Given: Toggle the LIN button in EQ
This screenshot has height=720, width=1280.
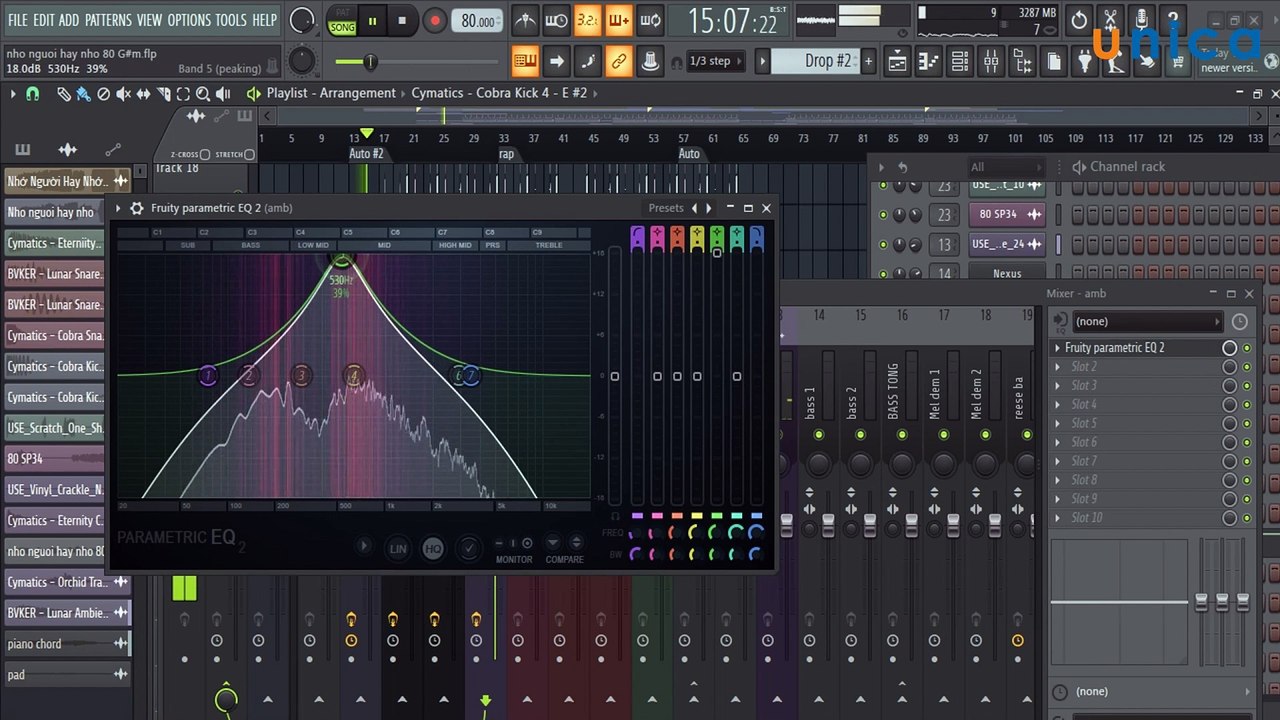Looking at the screenshot, I should [x=398, y=548].
